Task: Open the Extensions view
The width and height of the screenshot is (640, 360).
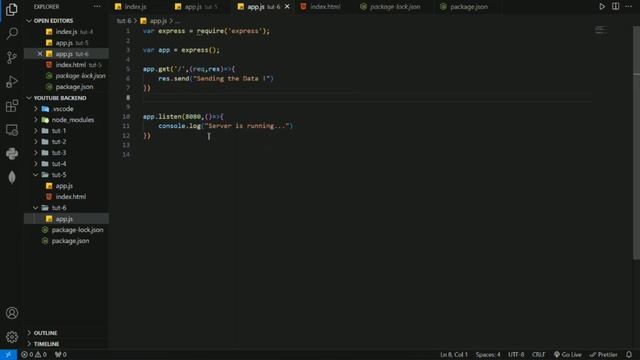Action: pyautogui.click(x=12, y=106)
